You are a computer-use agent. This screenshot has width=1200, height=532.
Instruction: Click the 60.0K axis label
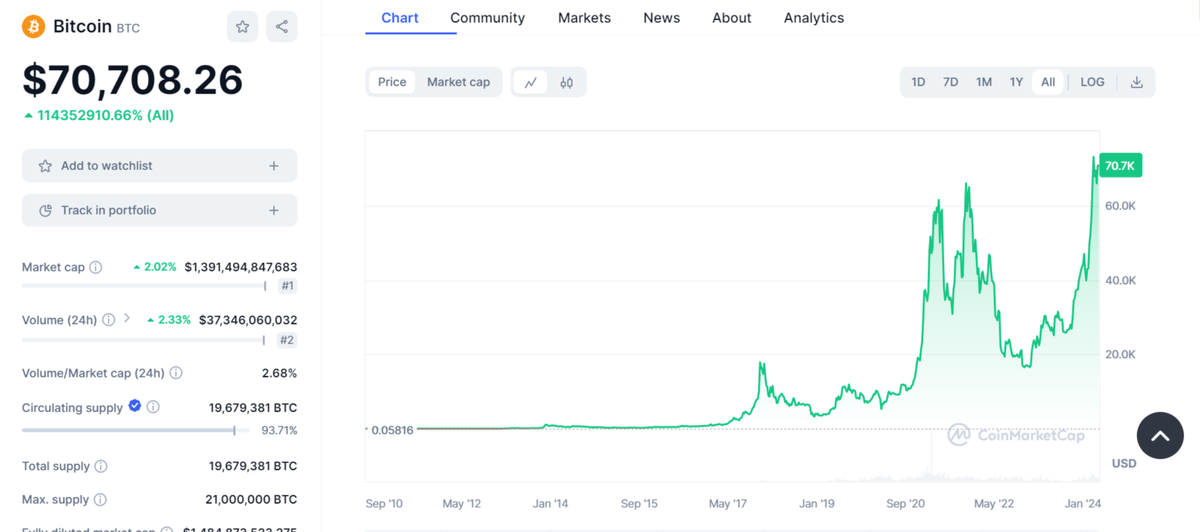pyautogui.click(x=1120, y=205)
